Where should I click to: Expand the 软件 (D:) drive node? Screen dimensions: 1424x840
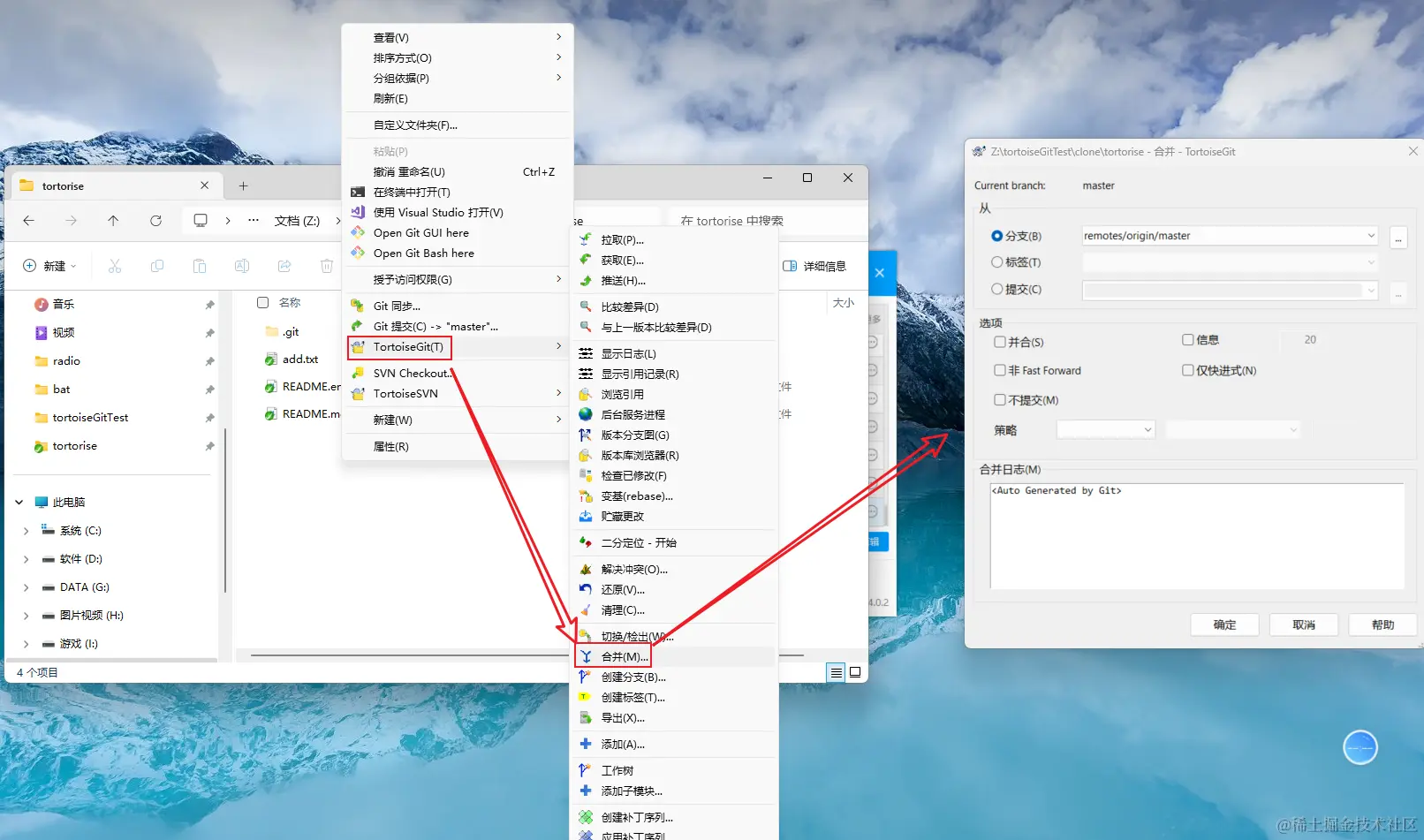[x=26, y=559]
